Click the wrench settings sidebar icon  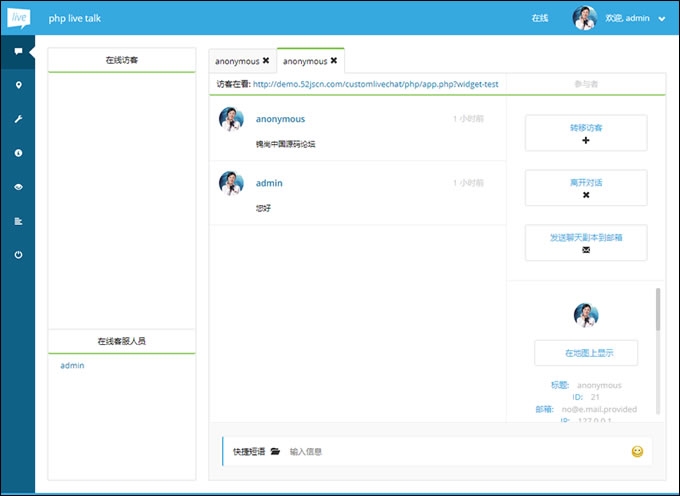(x=18, y=119)
